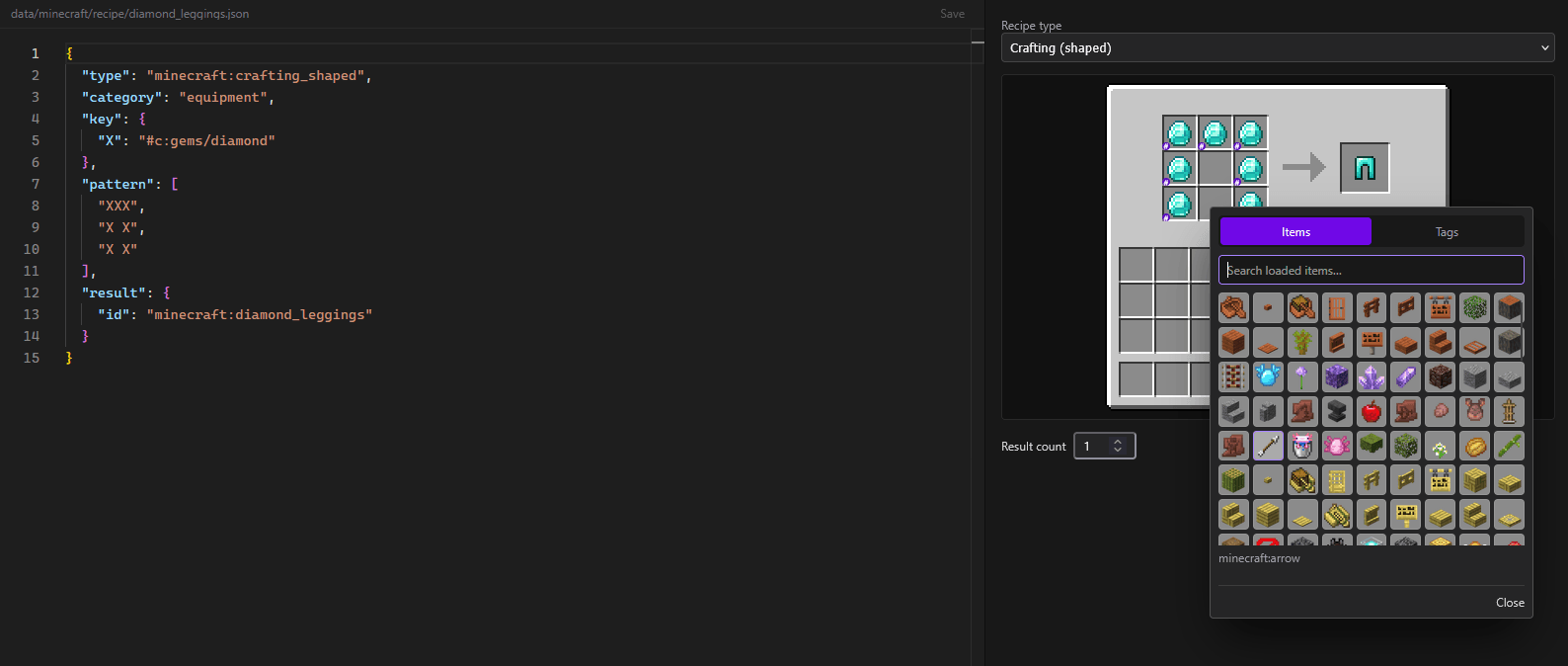
Task: Click the "#c:gems/diamond" key value
Action: coord(206,140)
